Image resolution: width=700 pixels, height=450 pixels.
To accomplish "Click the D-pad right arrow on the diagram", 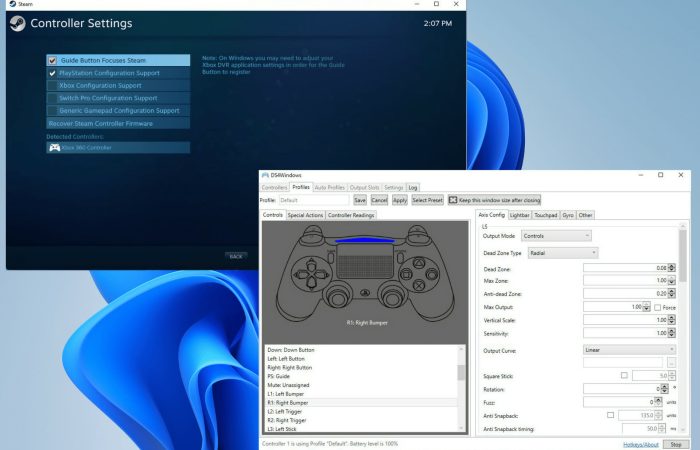I will click(321, 274).
